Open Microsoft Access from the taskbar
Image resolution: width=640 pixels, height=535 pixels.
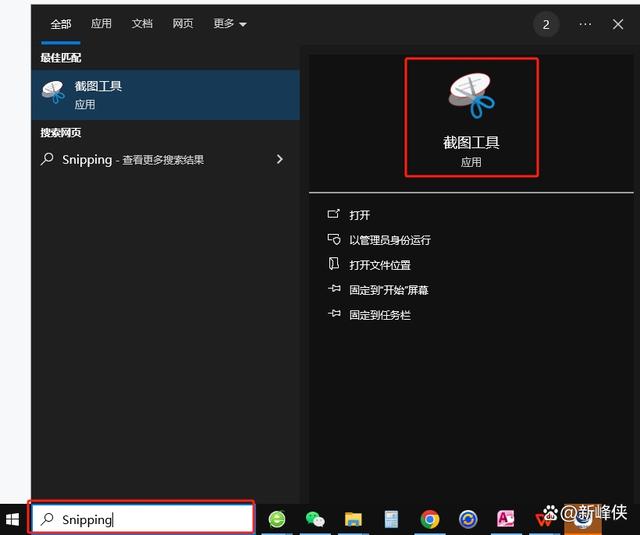[x=506, y=519]
